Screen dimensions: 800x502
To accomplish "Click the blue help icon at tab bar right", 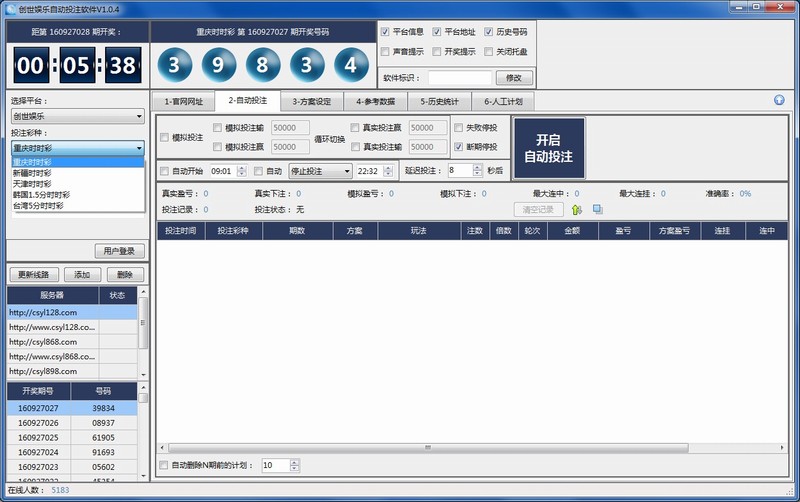I will 779,100.
